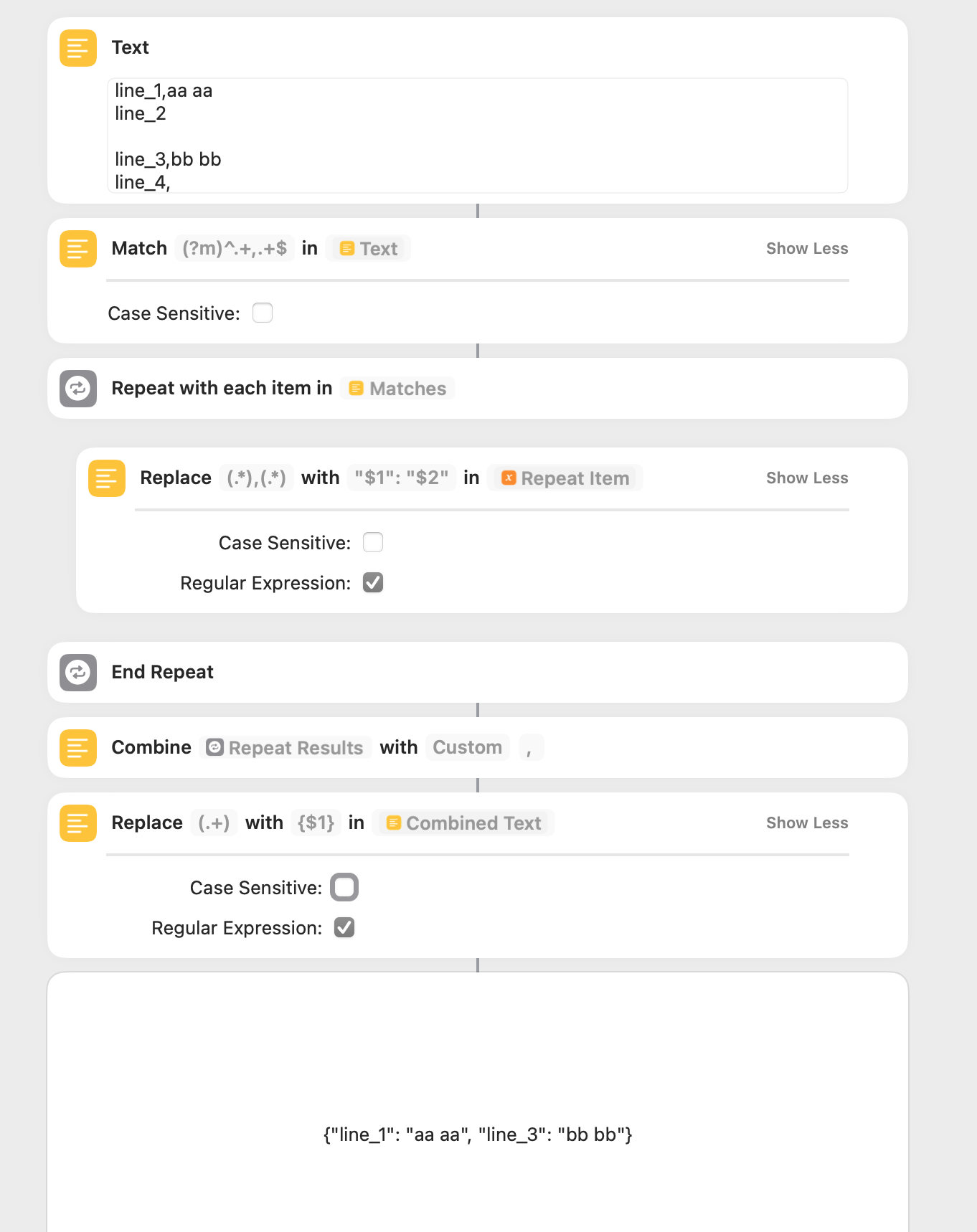Click the Repeat with each item icon

78,389
